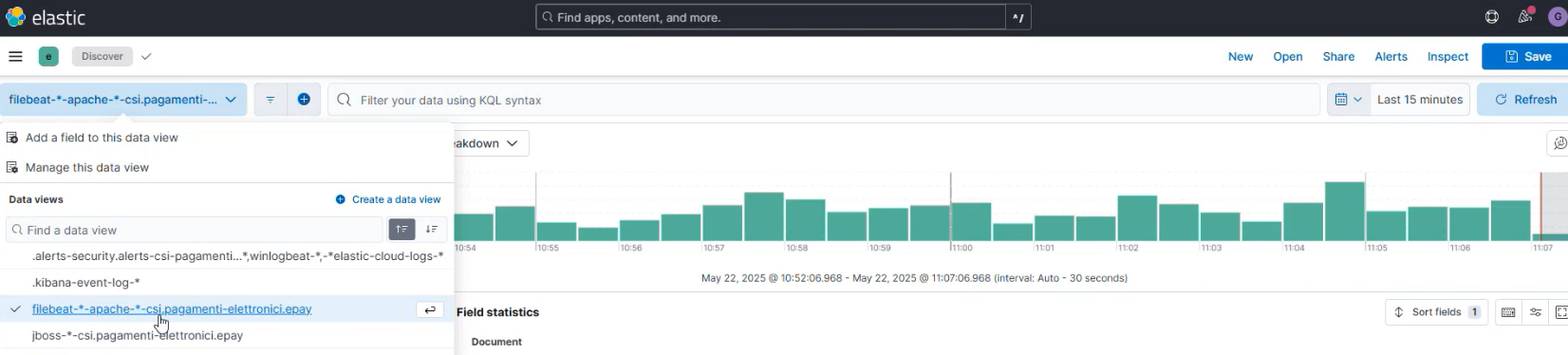Open the newsfeed notifications icon
Viewport: 1568px width, 355px height.
1525,17
